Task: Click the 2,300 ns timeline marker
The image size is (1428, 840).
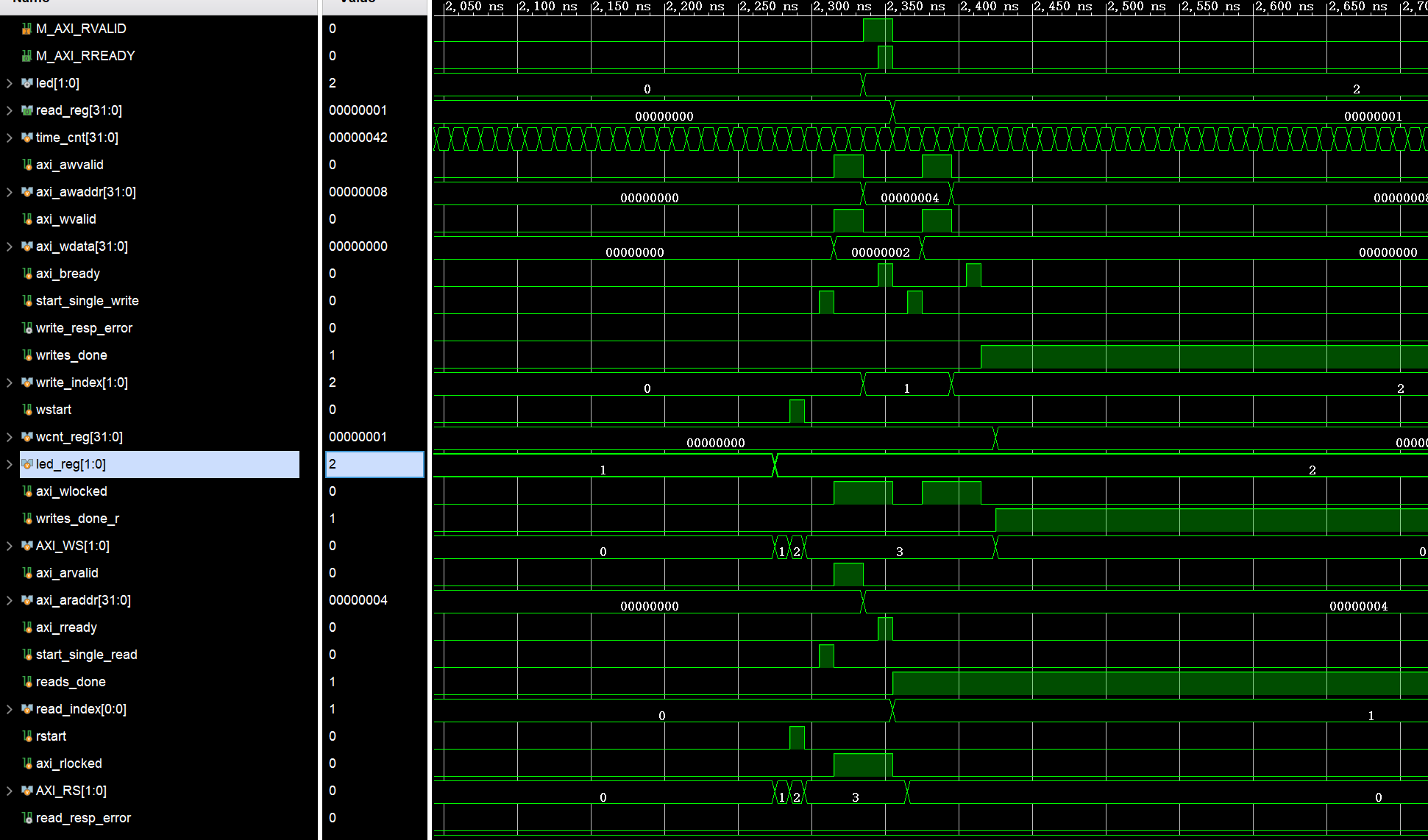Action: tap(842, 7)
